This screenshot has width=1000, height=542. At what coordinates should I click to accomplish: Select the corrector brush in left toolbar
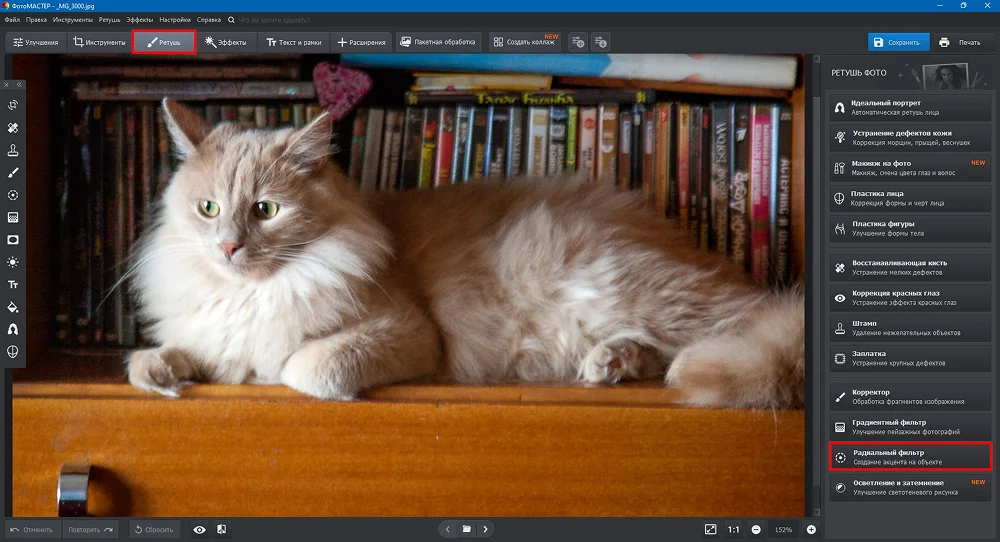13,172
